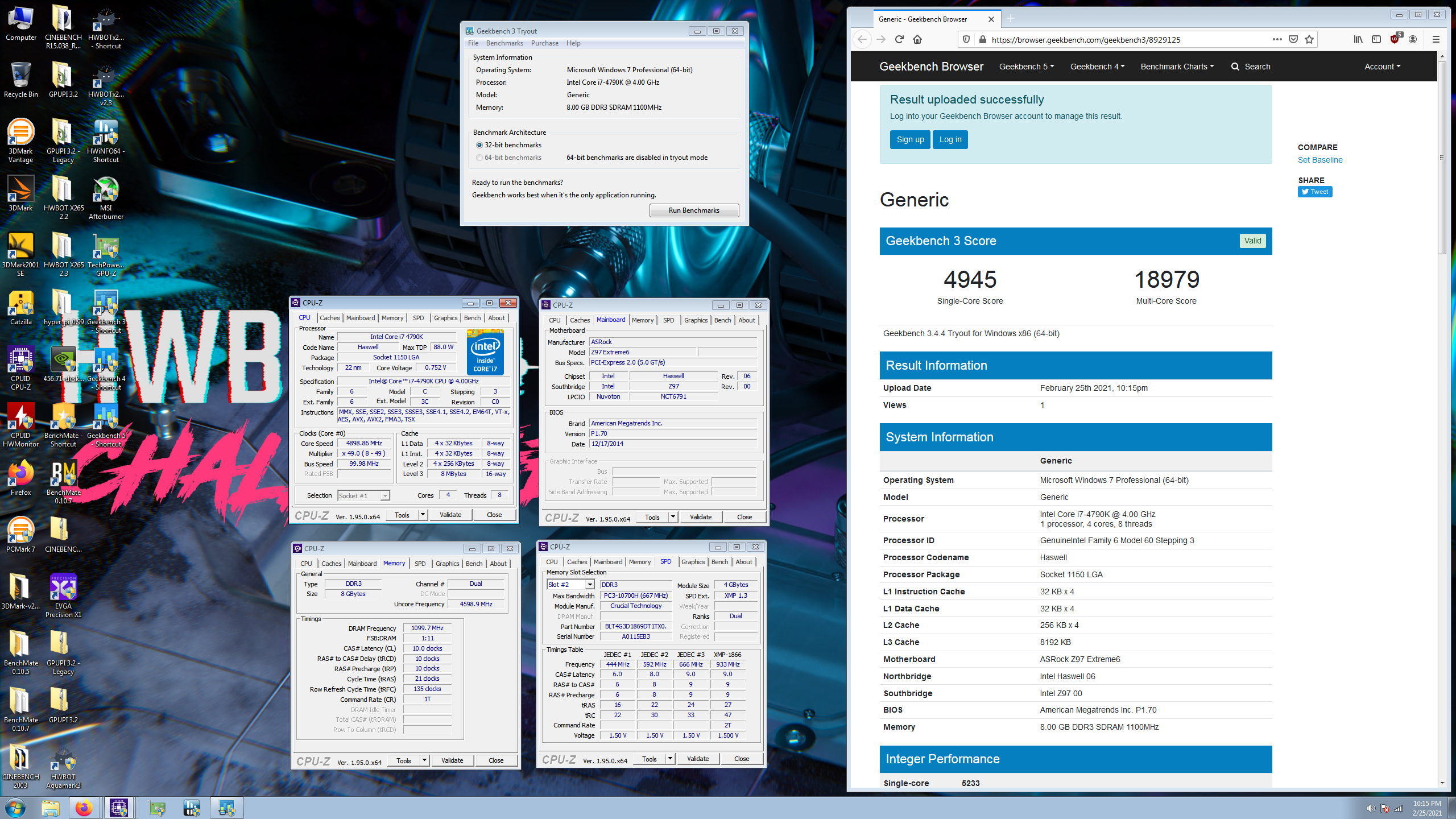Open Windows Start button
This screenshot has width=1456, height=819.
pyautogui.click(x=15, y=808)
